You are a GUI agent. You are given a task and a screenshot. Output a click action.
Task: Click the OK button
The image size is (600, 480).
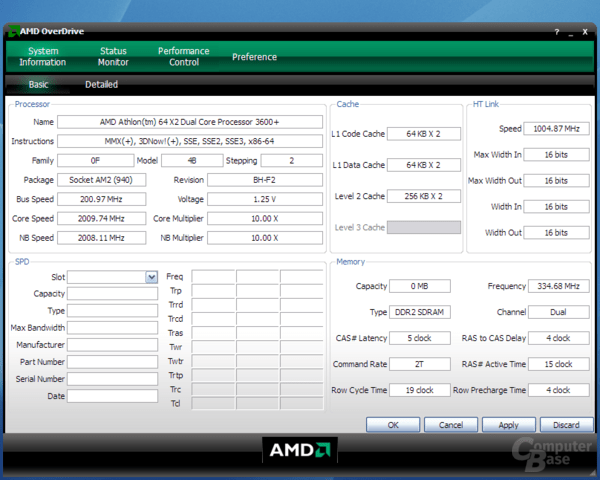click(x=393, y=425)
